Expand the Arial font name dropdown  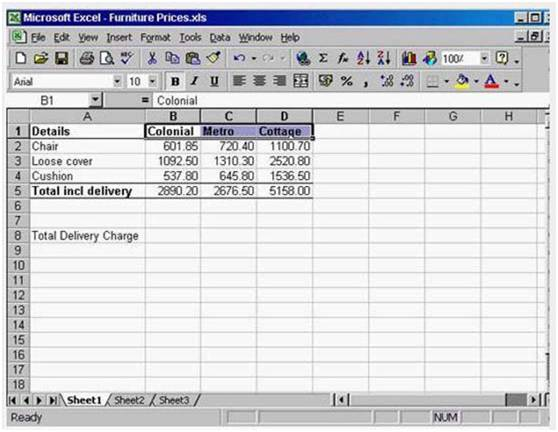pyautogui.click(x=117, y=81)
